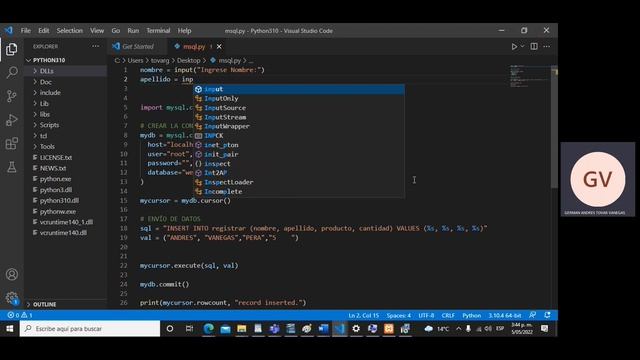Open the Explorer view icon

(x=11, y=49)
